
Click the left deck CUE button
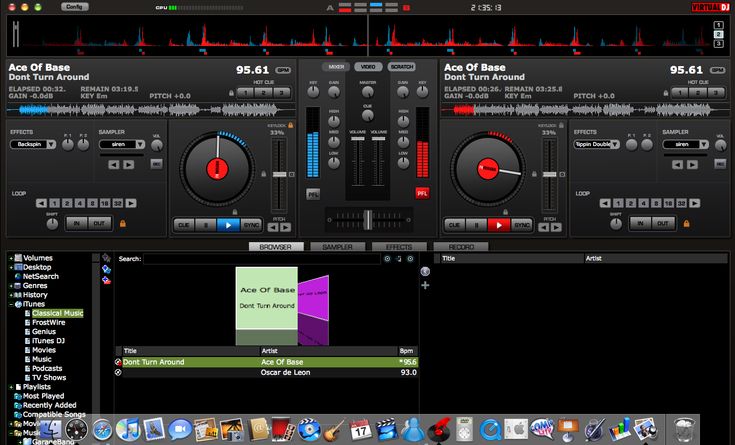(x=184, y=225)
